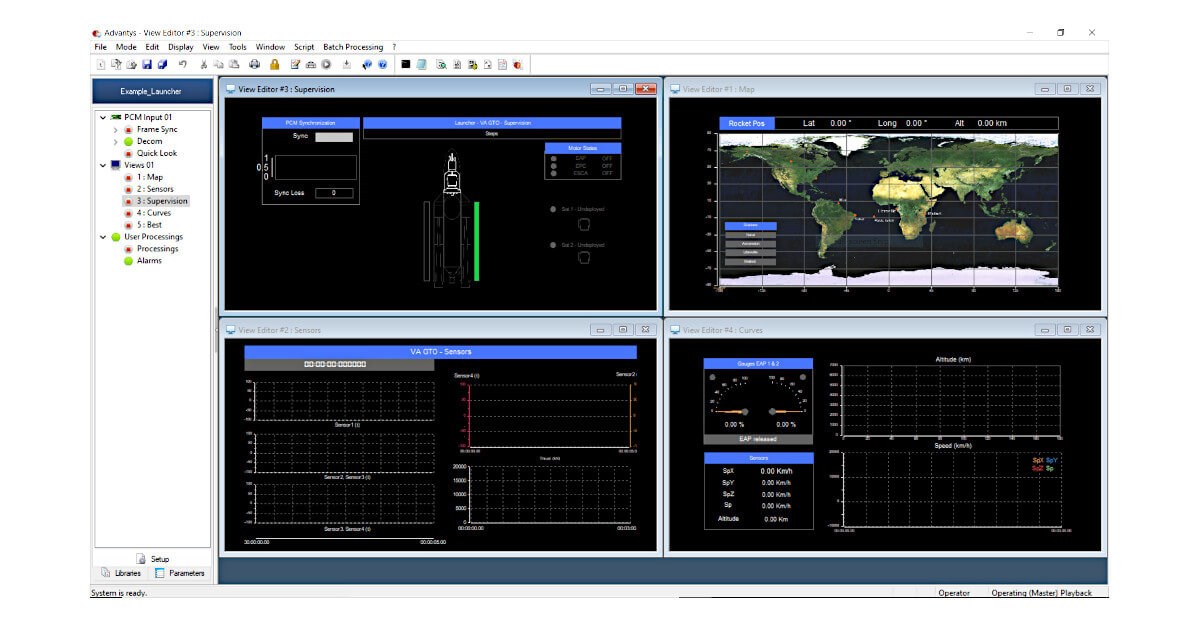Click the Save toolbar icon
Image resolution: width=1200 pixels, height=624 pixels.
(147, 62)
